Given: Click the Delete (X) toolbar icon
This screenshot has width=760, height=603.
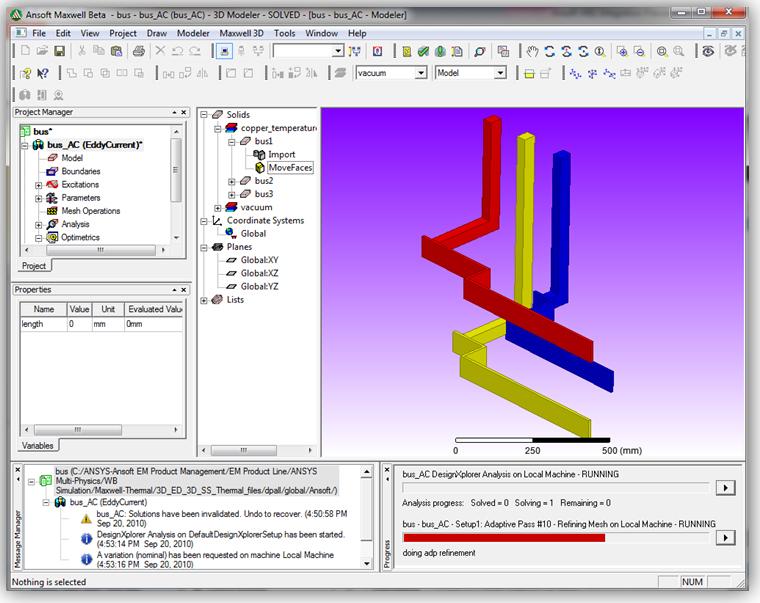Looking at the screenshot, I should (x=160, y=50).
